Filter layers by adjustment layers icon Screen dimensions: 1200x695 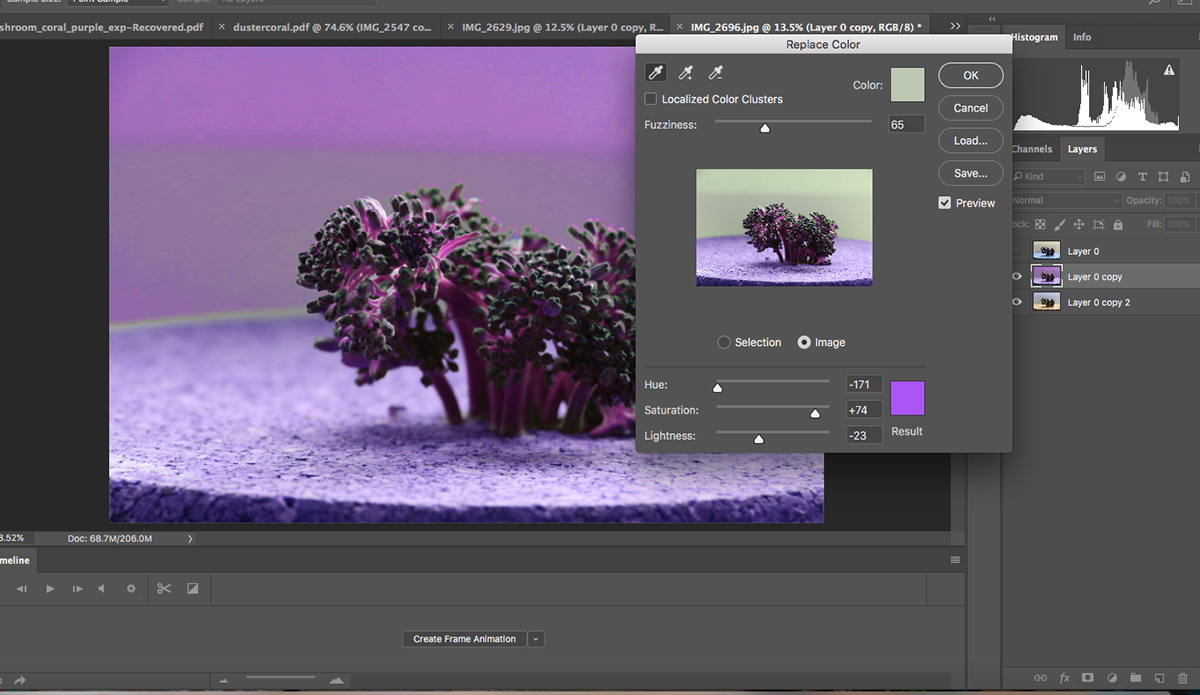1121,176
